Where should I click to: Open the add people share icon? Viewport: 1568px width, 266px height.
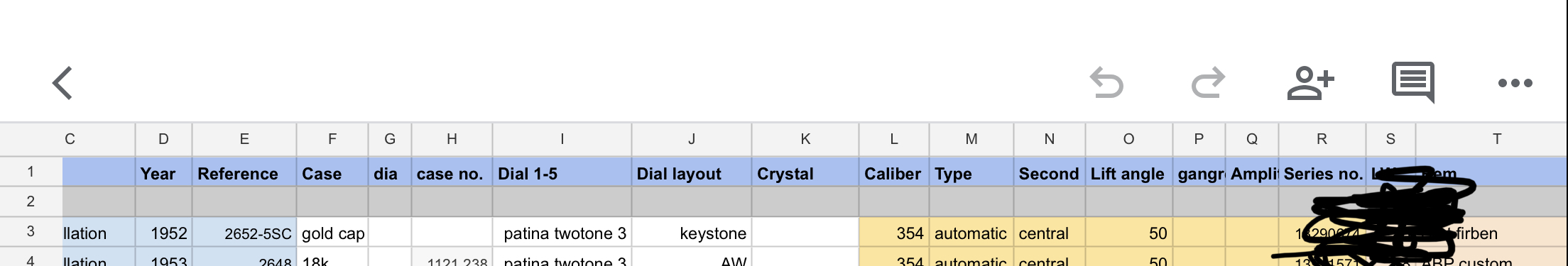[x=1310, y=83]
